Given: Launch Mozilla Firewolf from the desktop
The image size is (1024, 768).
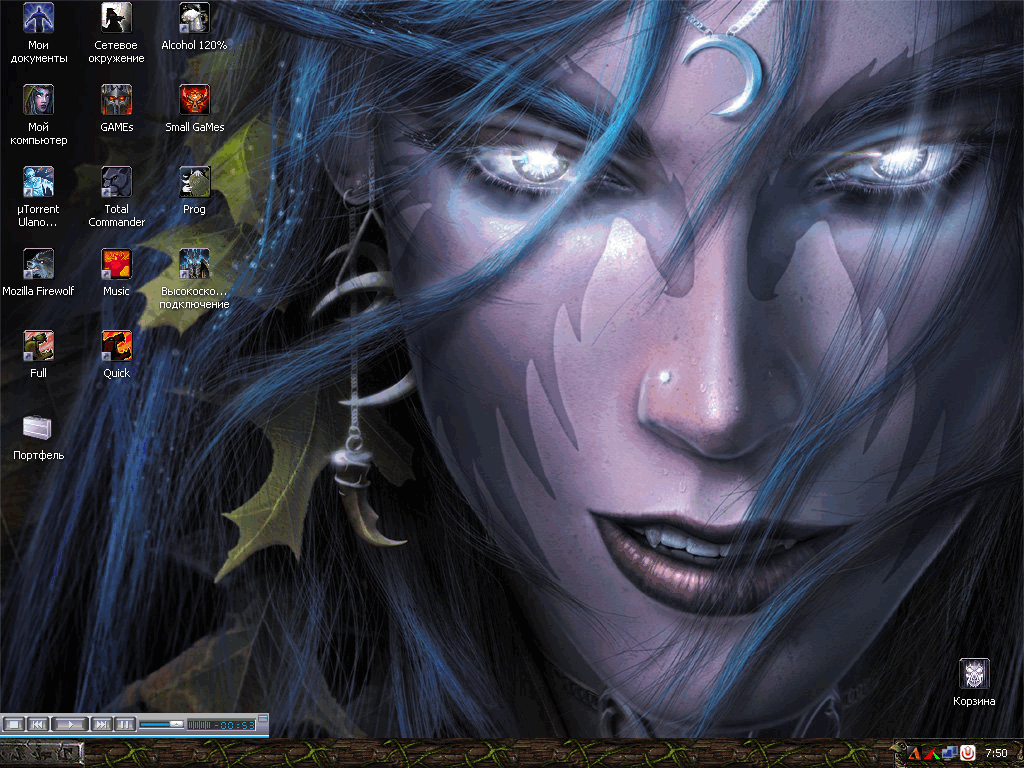Looking at the screenshot, I should click(x=38, y=264).
